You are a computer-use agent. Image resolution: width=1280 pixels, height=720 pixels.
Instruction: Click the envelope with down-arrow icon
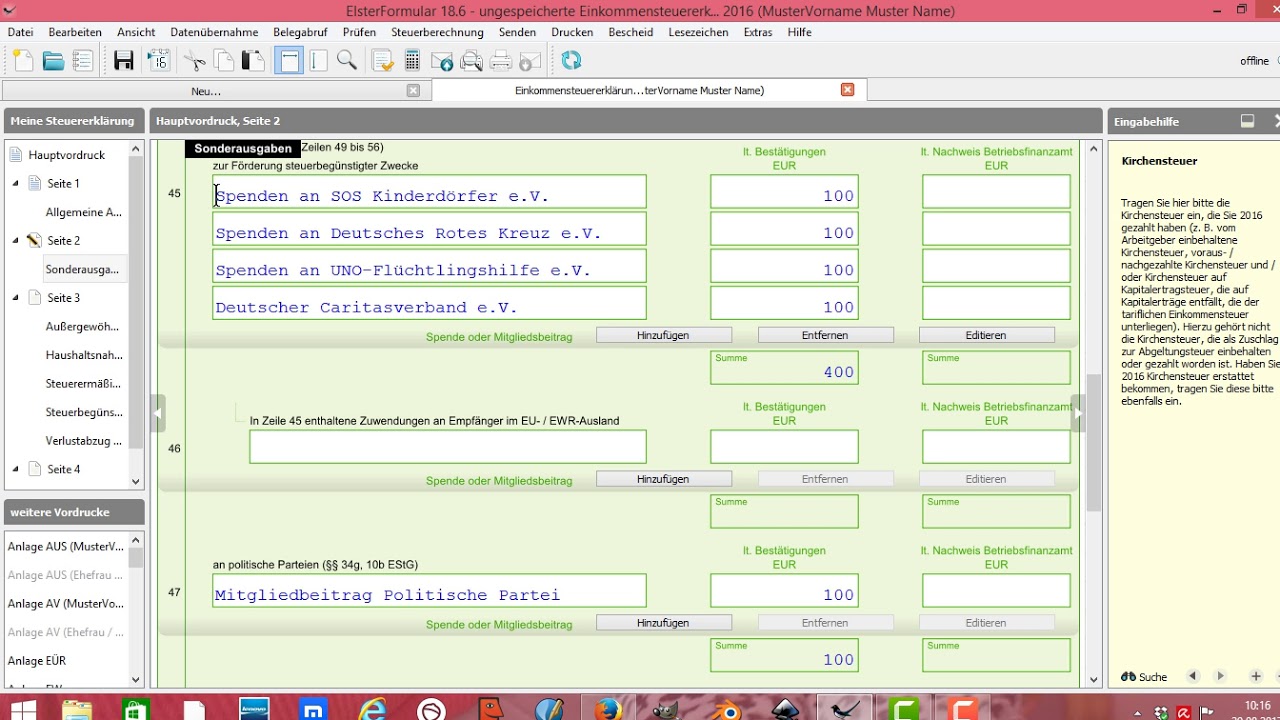pyautogui.click(x=530, y=61)
